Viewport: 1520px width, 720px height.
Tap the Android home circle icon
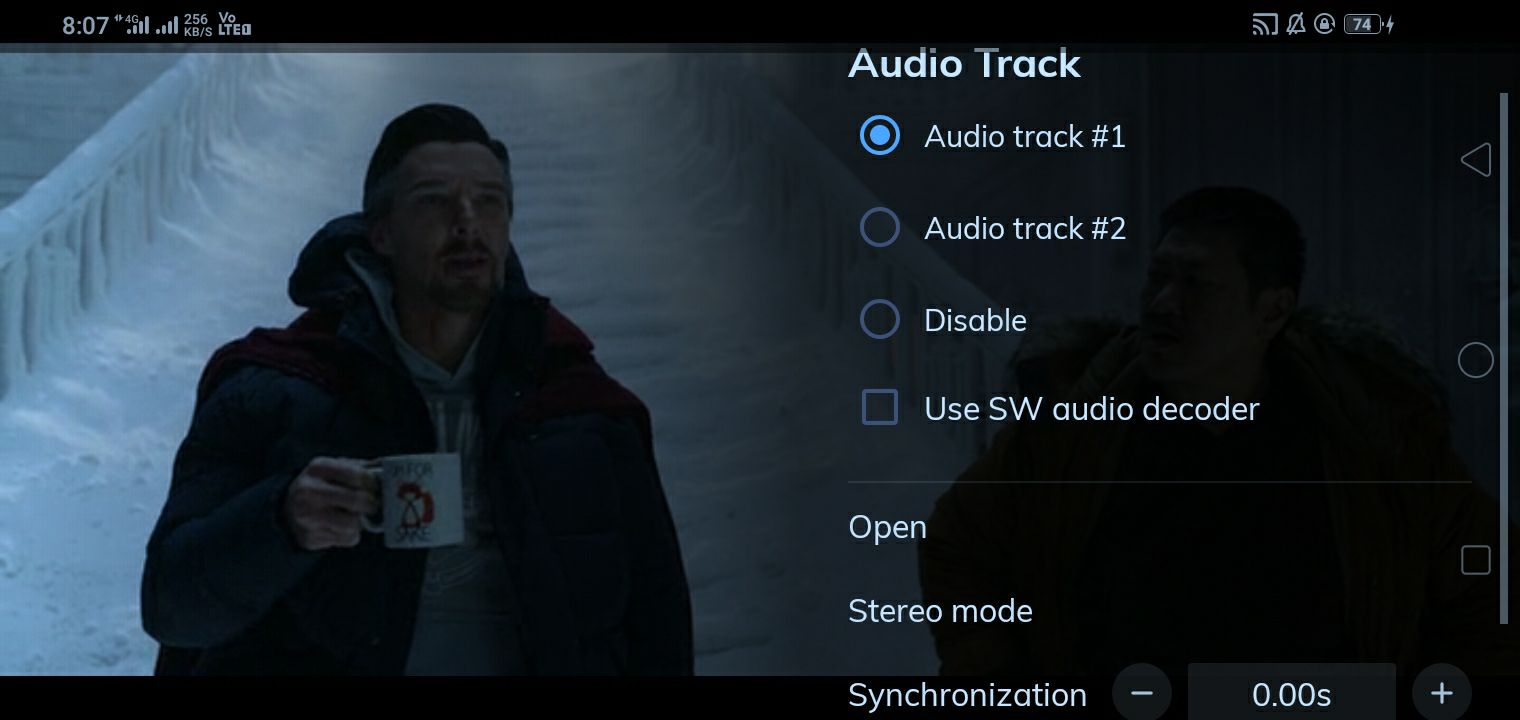pos(1476,360)
